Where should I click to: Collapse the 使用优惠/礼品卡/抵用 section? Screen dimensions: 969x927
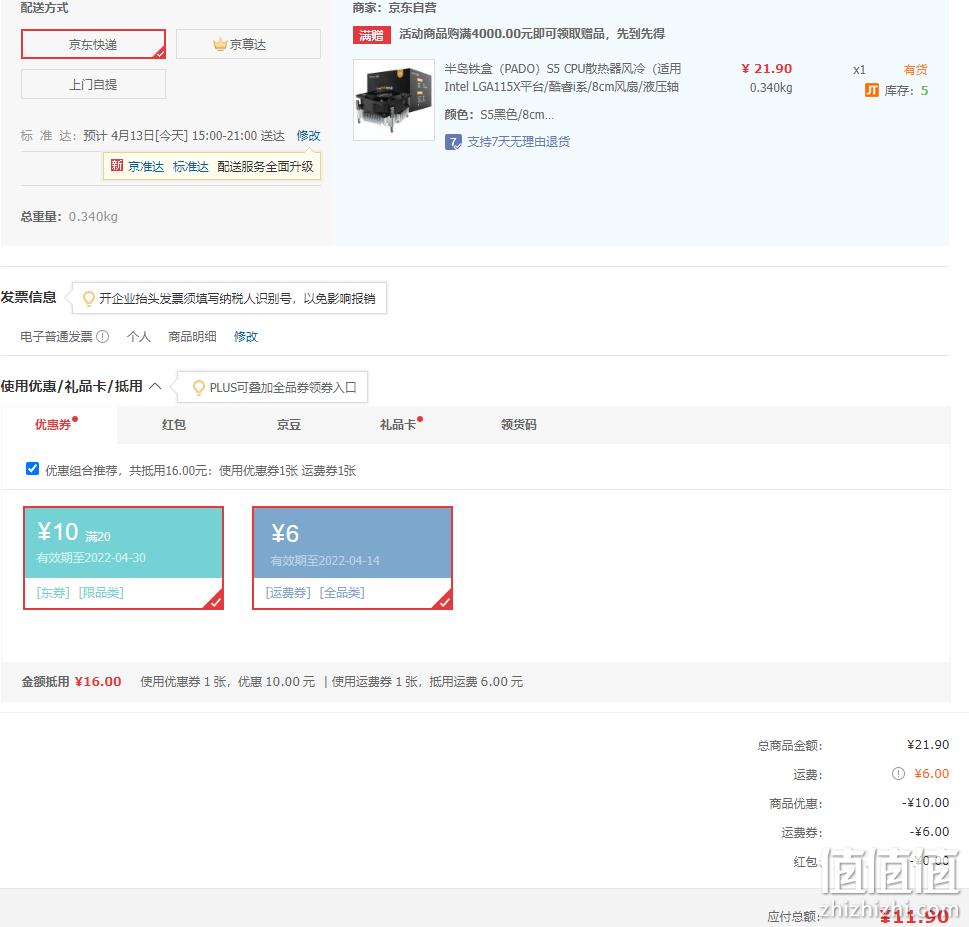156,386
